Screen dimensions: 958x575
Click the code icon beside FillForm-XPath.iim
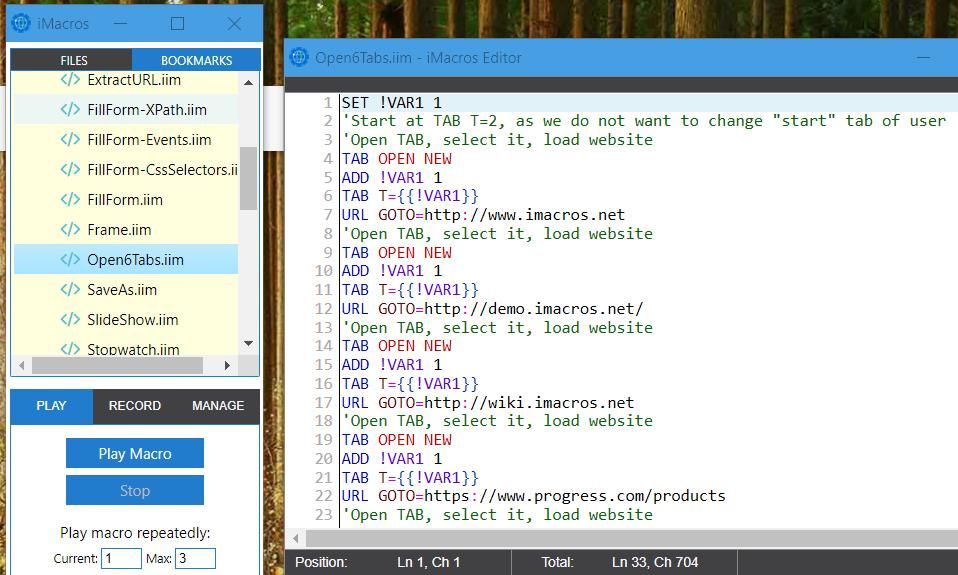(70, 109)
